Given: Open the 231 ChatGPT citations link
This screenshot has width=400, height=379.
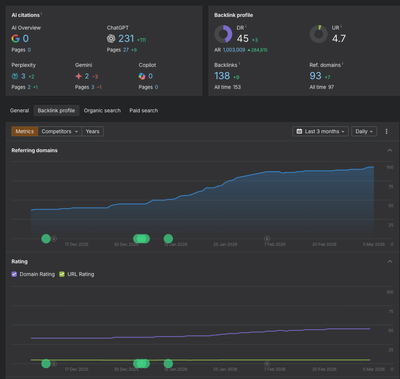Looking at the screenshot, I should coord(126,39).
